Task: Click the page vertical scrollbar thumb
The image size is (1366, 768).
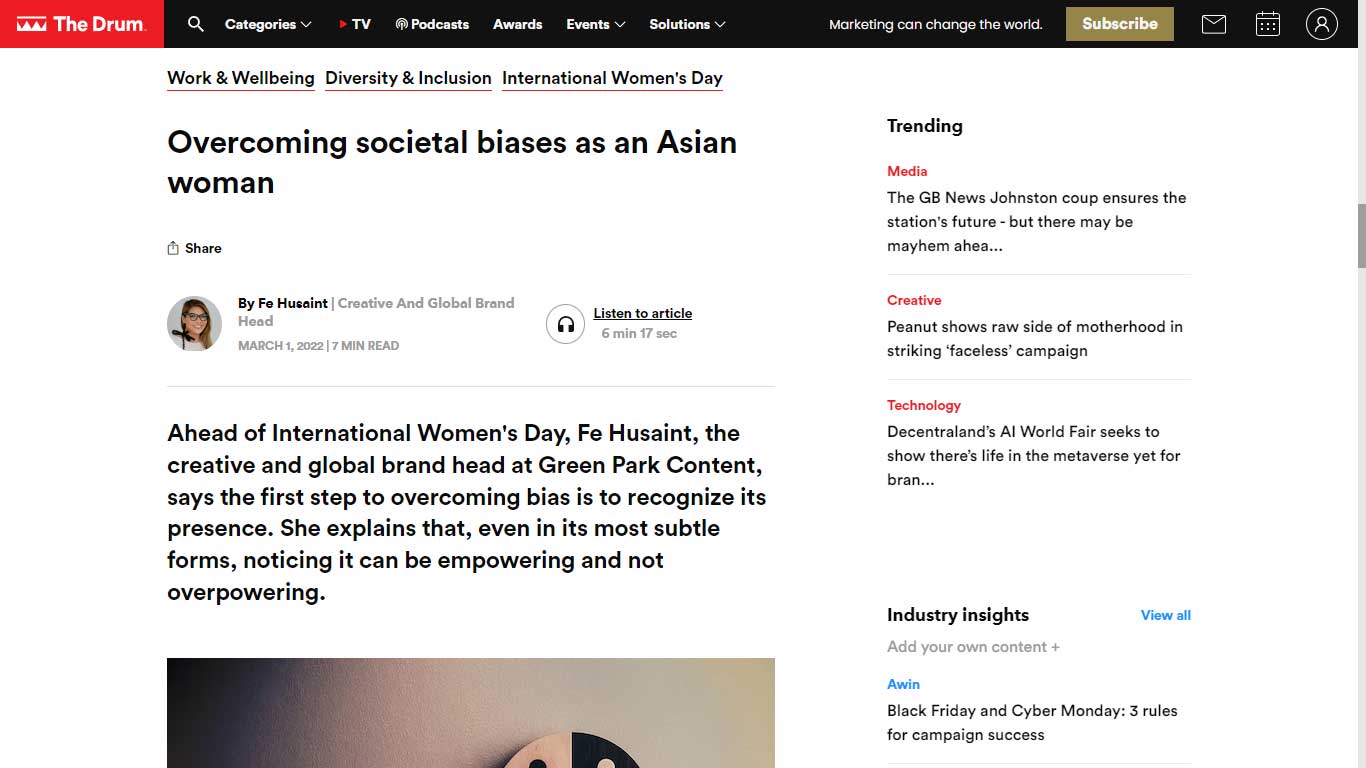Action: [1361, 236]
